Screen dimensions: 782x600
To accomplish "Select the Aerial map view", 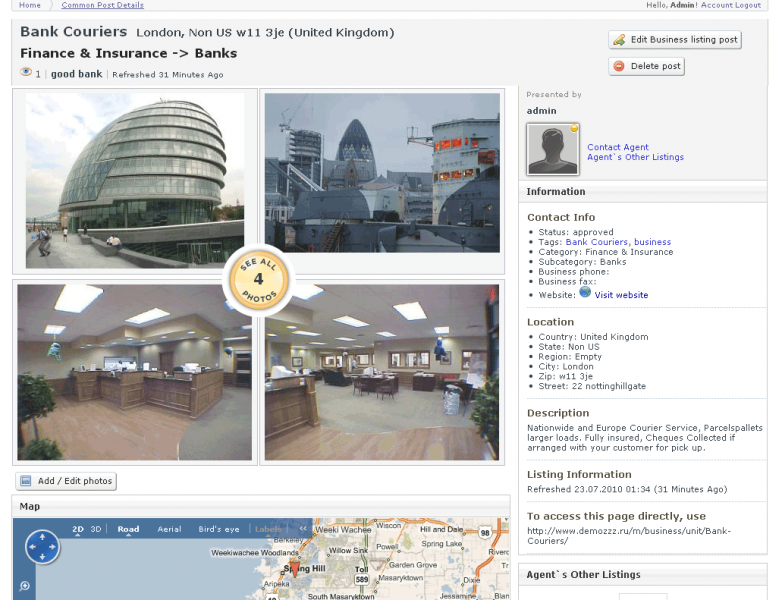I will 170,529.
